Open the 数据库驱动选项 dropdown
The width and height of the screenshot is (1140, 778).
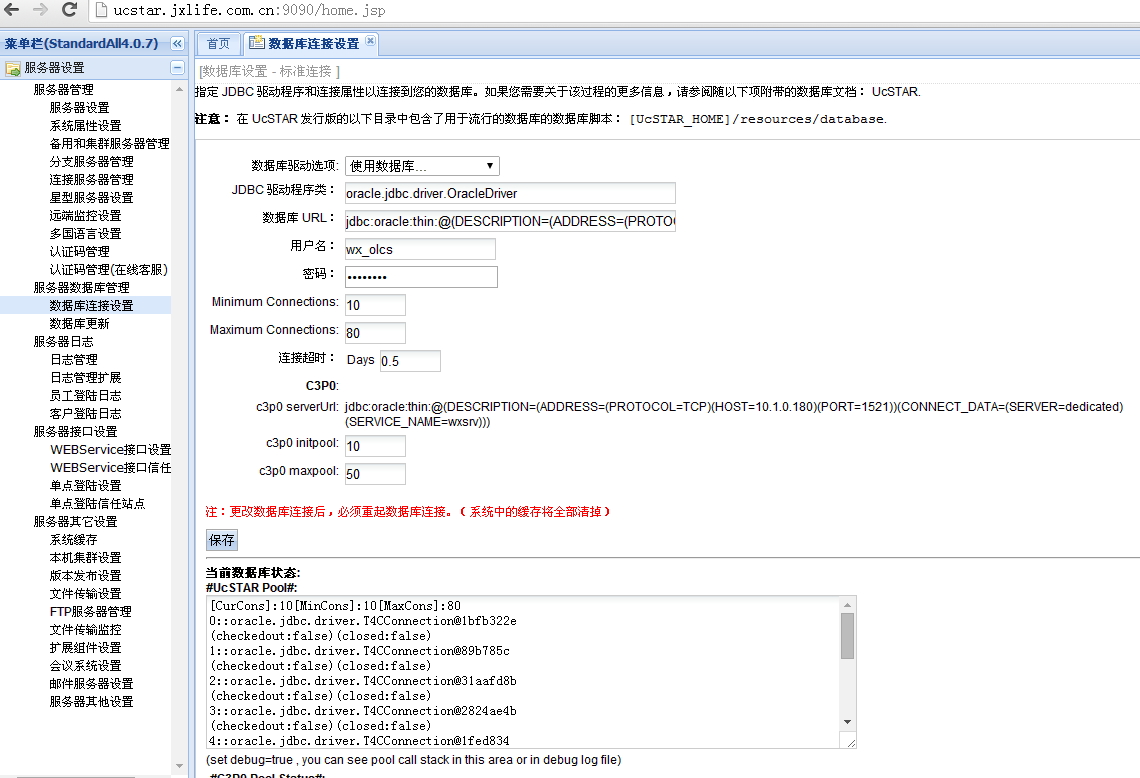click(x=422, y=166)
